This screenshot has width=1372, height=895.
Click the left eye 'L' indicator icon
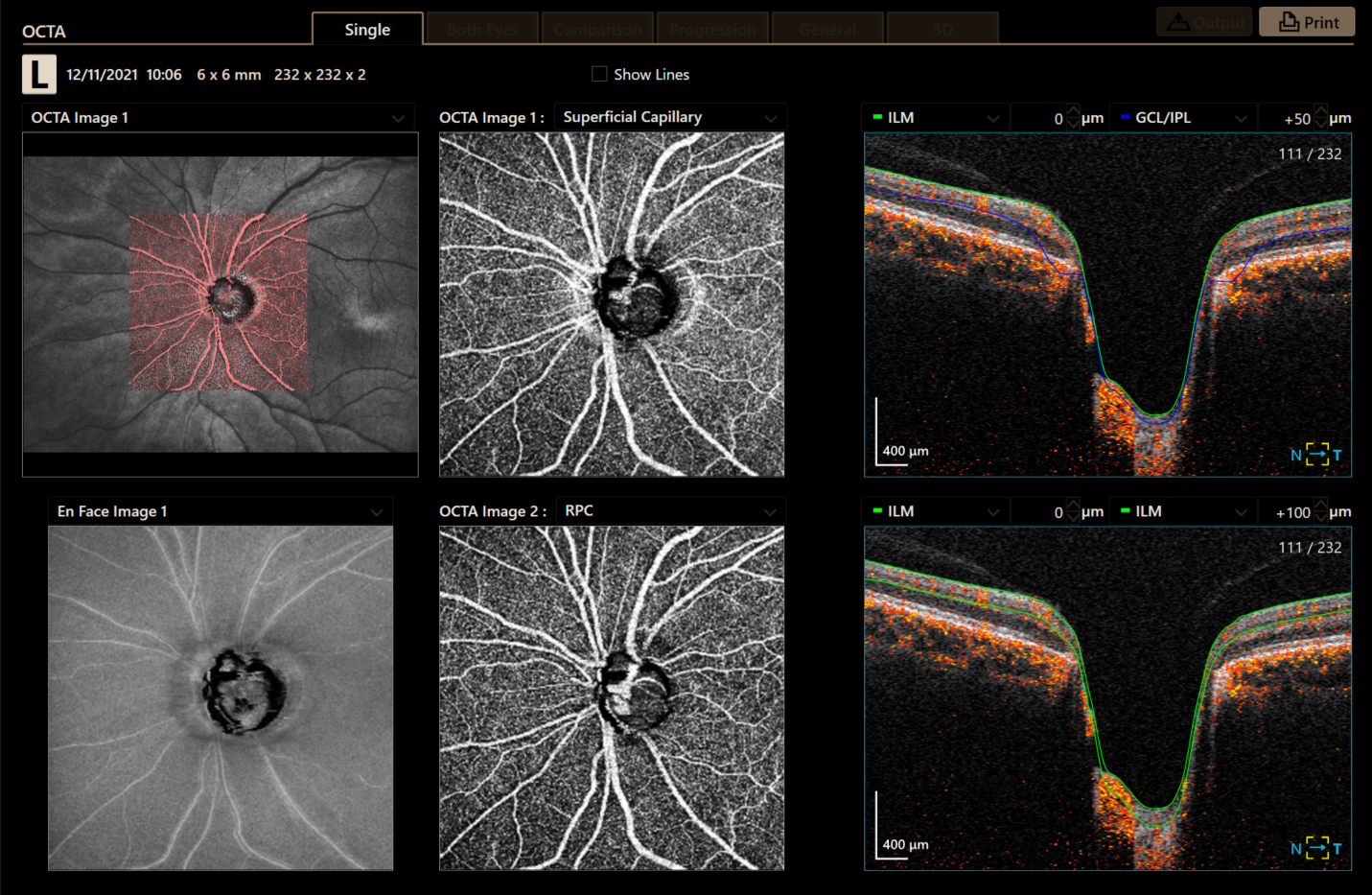[39, 74]
